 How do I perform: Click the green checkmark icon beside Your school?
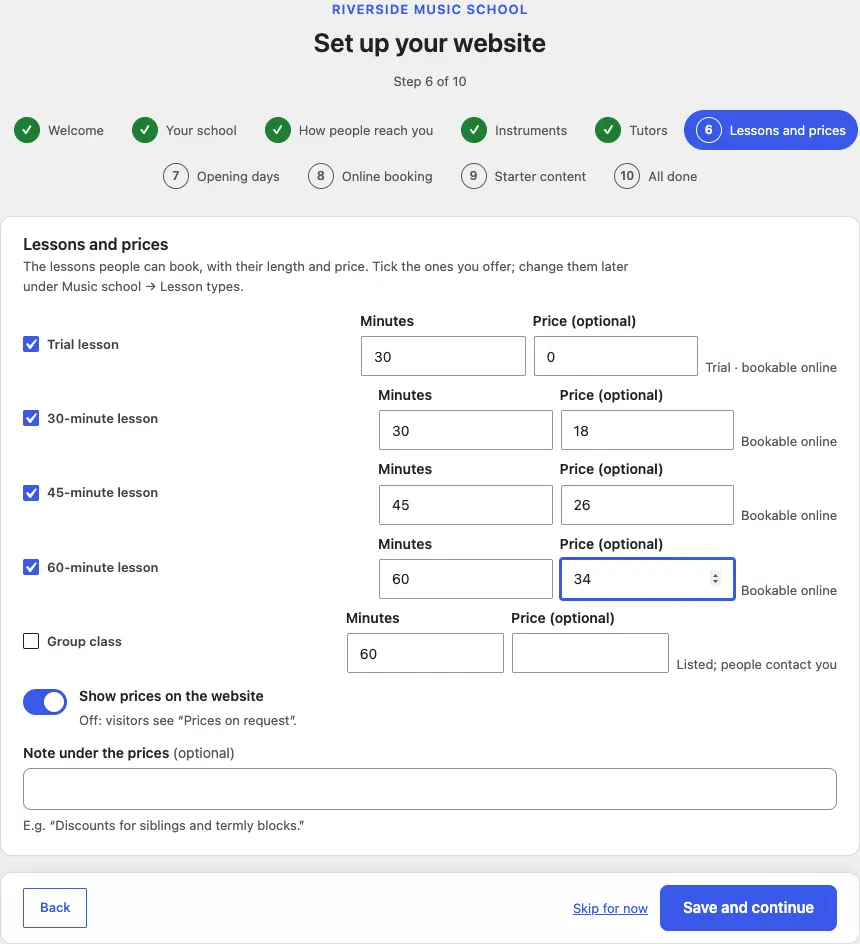point(145,130)
